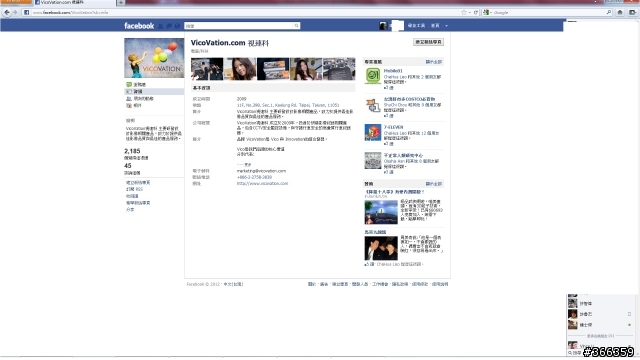Open a new browser tab with the plus button
The image size is (640, 360).
[121, 2]
